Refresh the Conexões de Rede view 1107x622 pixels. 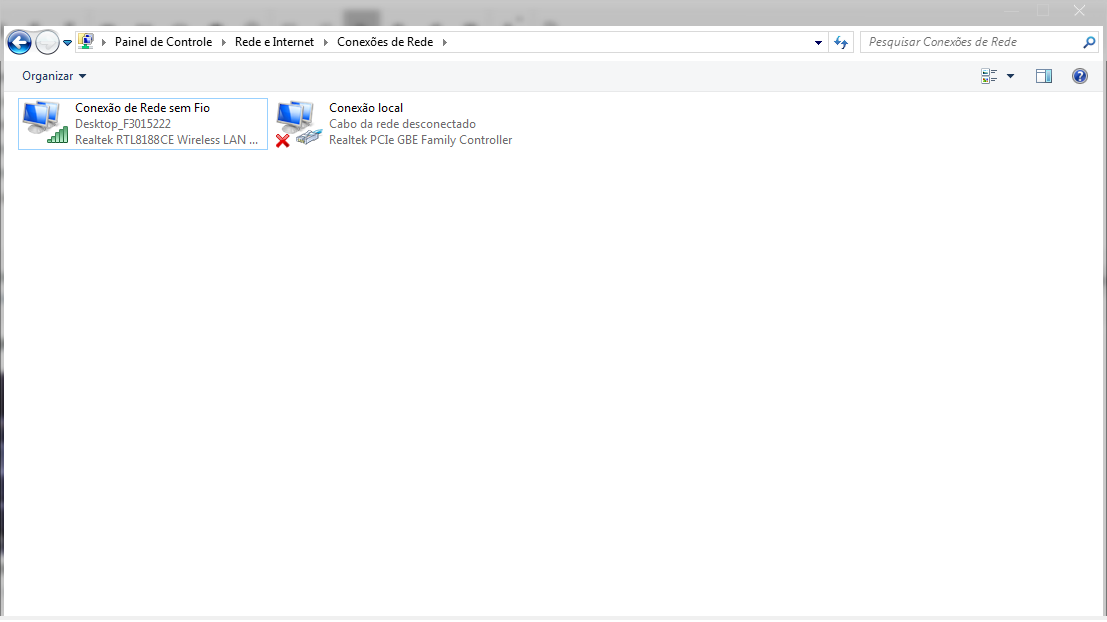pyautogui.click(x=841, y=42)
